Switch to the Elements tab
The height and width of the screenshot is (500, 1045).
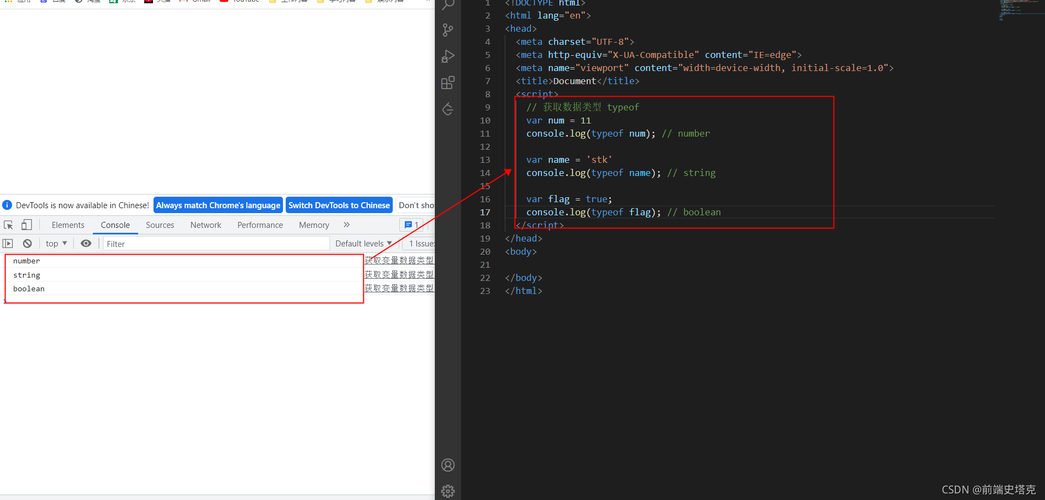(x=68, y=225)
